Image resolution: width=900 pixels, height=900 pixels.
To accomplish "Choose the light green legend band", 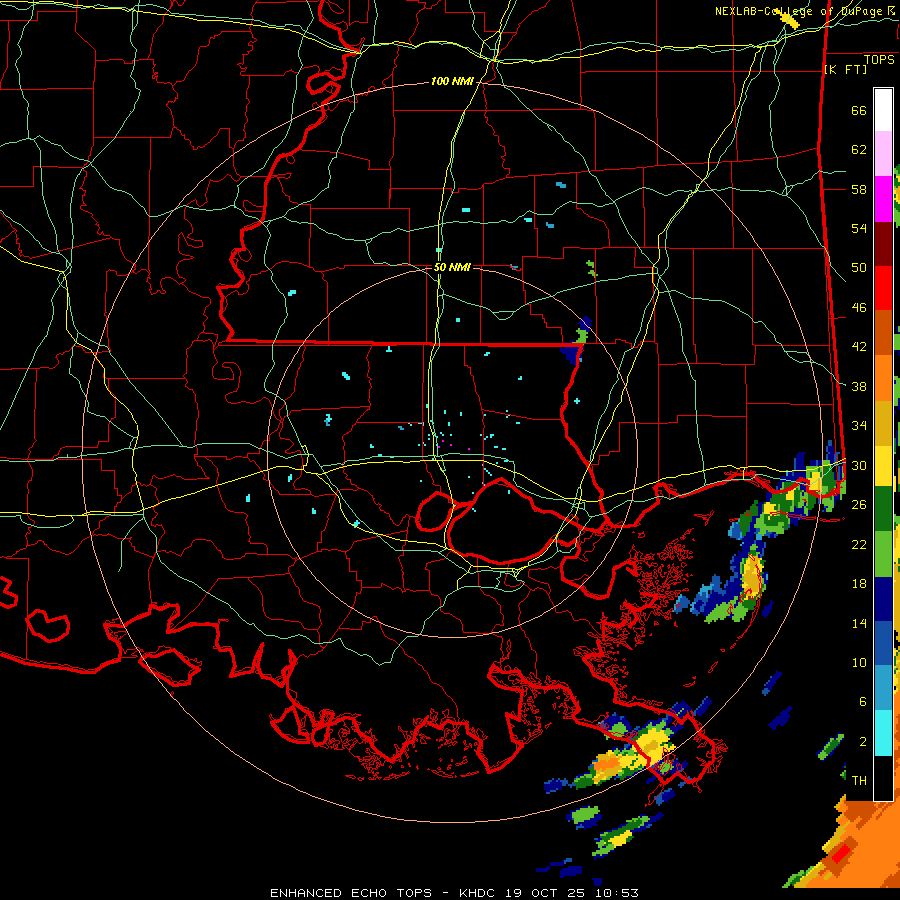I will (883, 554).
